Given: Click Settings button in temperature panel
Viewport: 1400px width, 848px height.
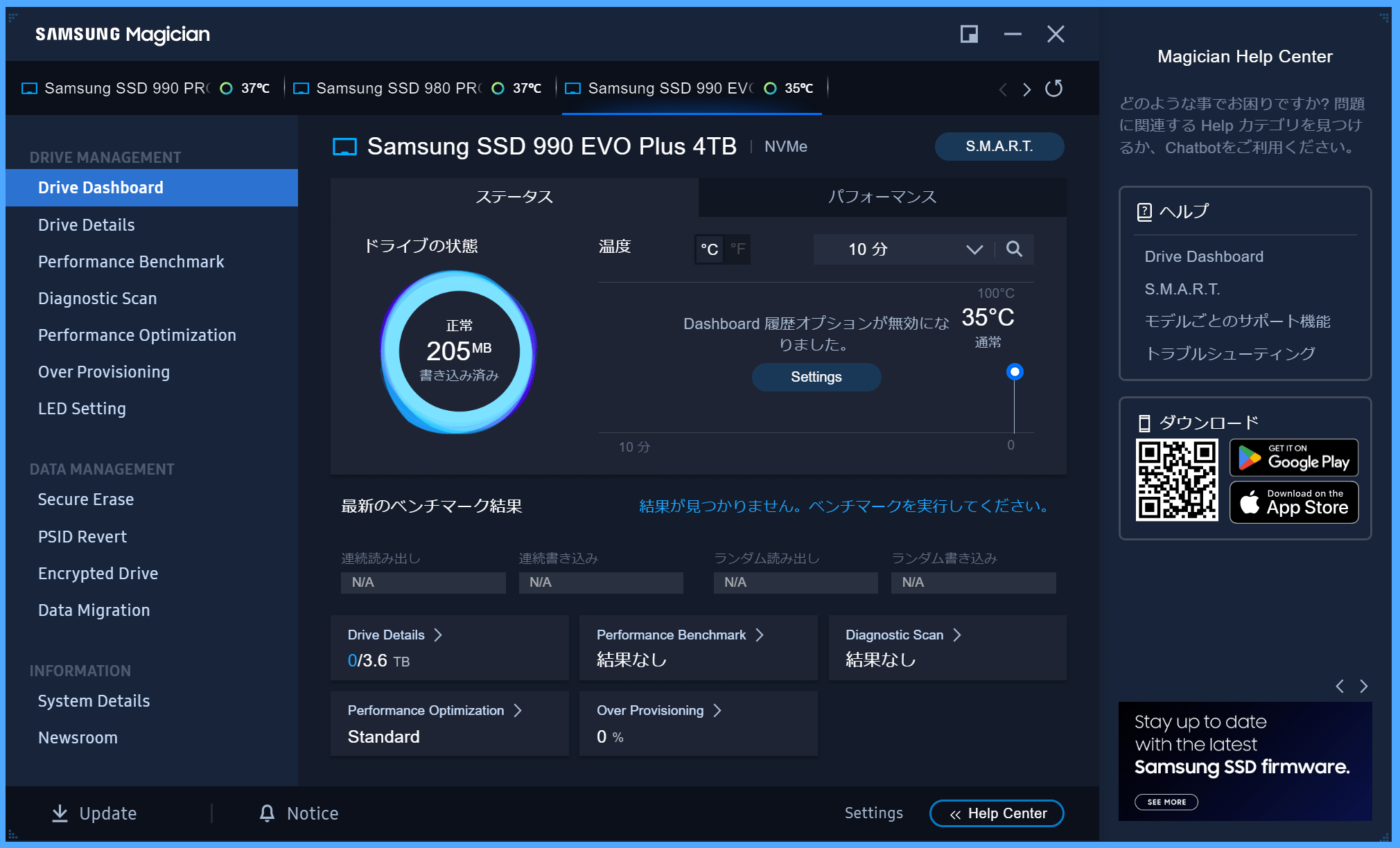Looking at the screenshot, I should point(816,378).
